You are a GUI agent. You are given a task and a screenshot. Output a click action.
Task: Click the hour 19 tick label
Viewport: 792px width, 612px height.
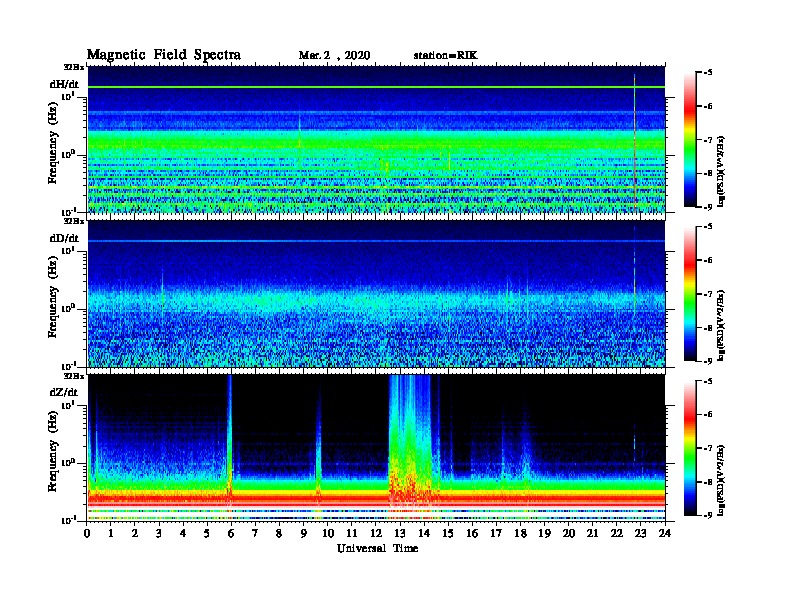pos(544,534)
